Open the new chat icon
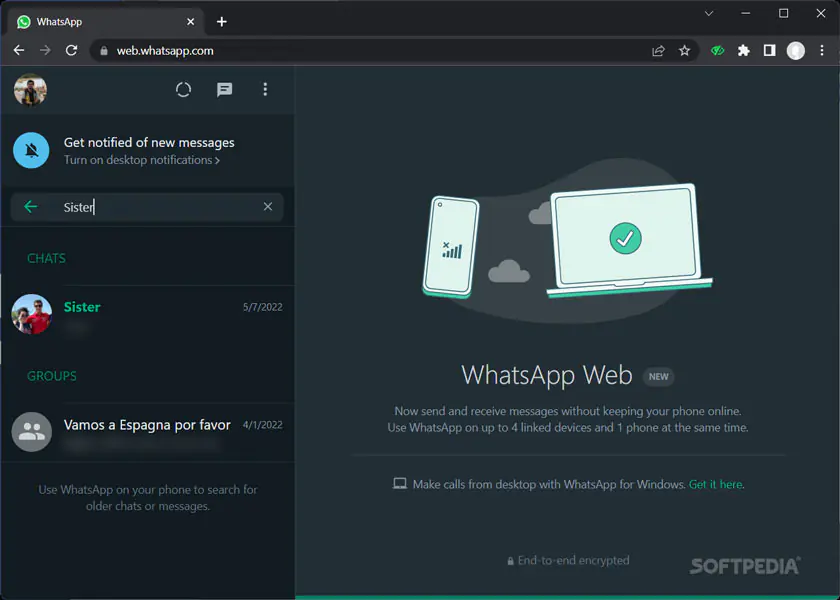 (224, 89)
